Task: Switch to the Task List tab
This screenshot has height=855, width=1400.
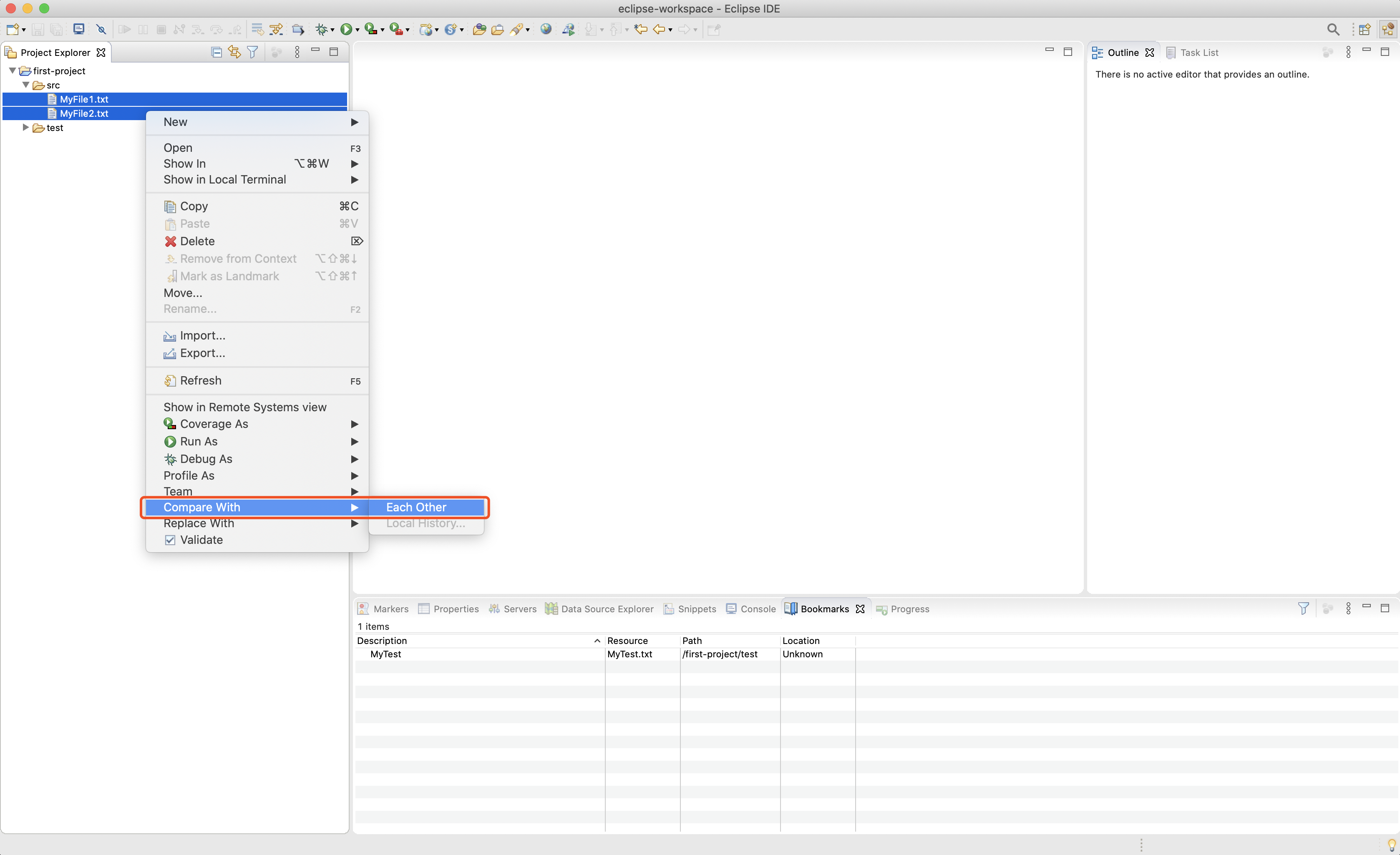Action: pyautogui.click(x=1192, y=52)
